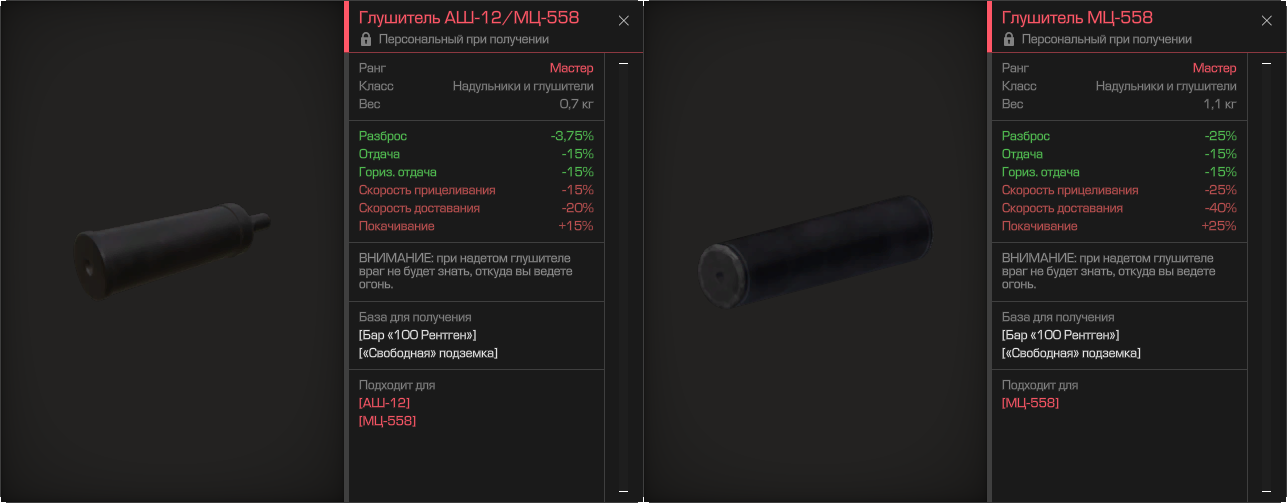Open the «Свободная» подземка link in the Глушитель МЦ-558 panel
The width and height of the screenshot is (1287, 503).
tap(1071, 353)
